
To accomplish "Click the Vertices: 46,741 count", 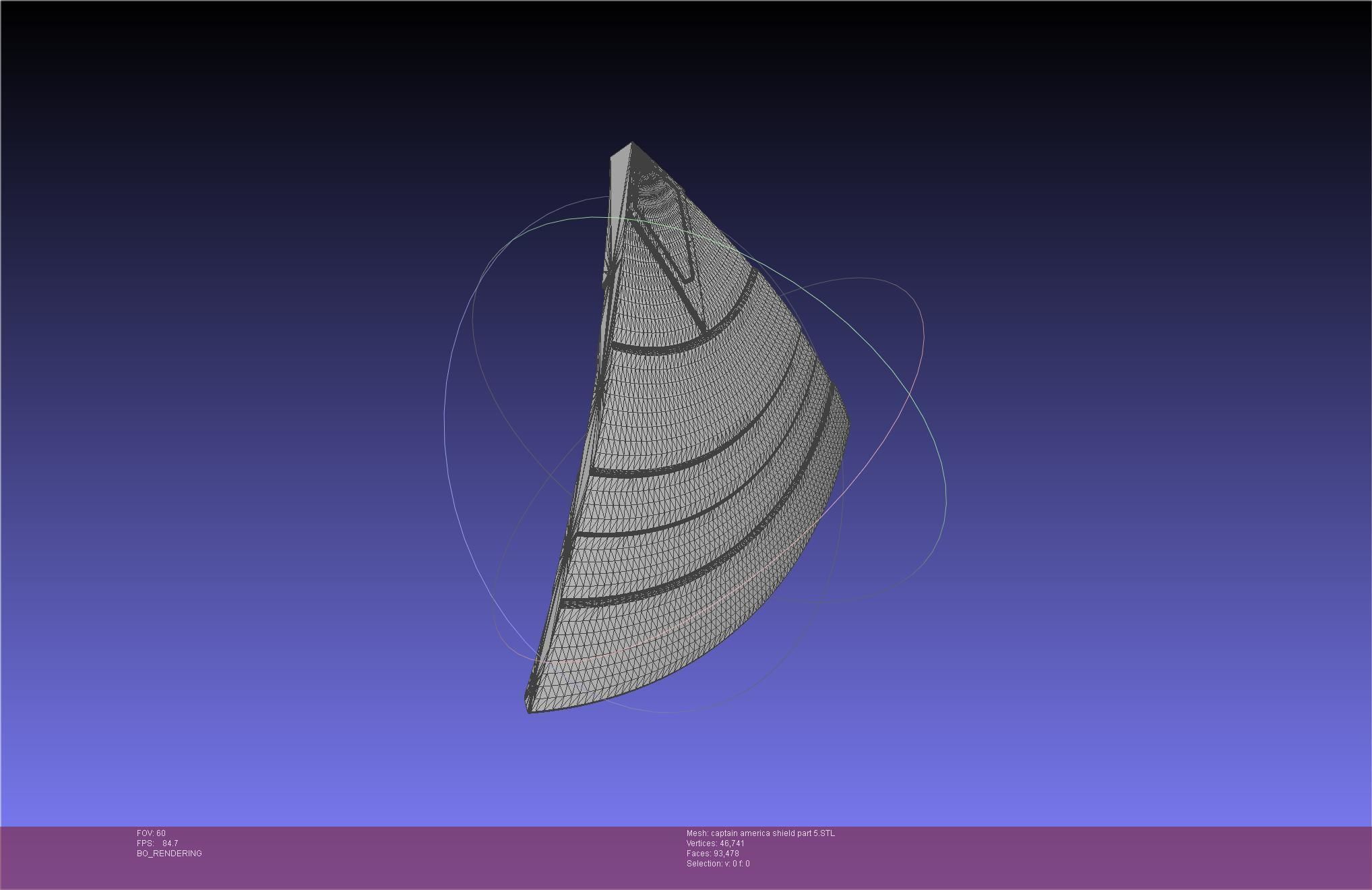I will [x=716, y=843].
